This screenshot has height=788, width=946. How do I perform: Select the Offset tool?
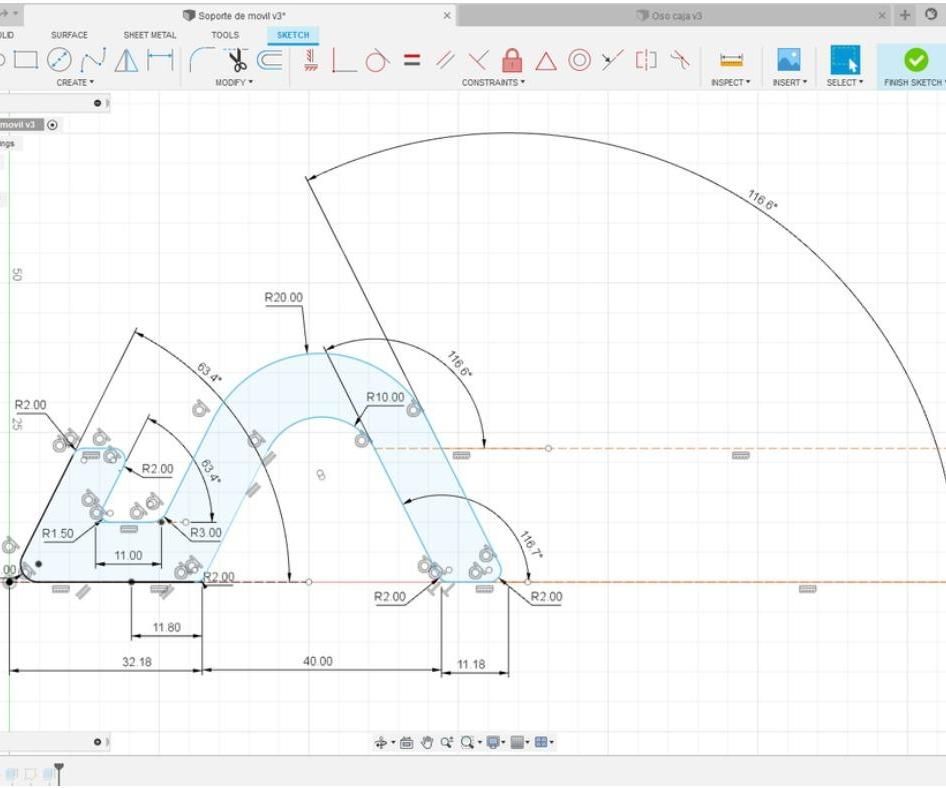point(270,60)
